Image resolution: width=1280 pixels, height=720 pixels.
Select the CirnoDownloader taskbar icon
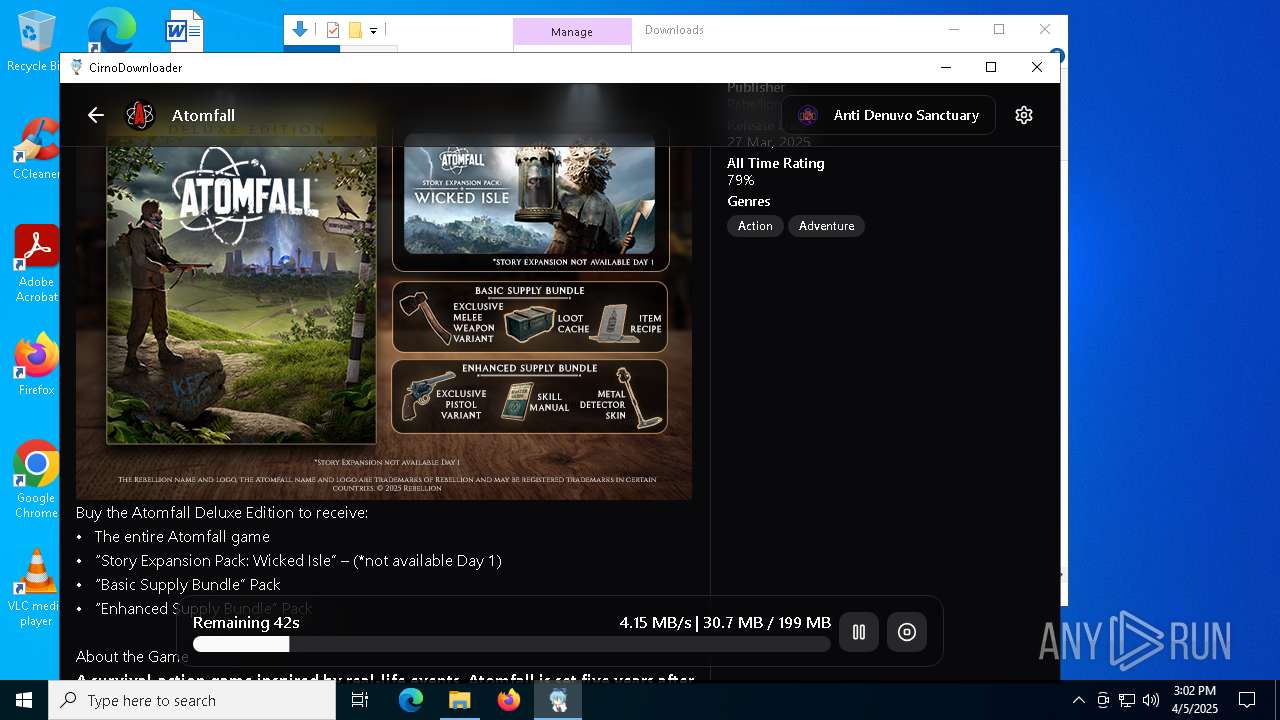(558, 700)
